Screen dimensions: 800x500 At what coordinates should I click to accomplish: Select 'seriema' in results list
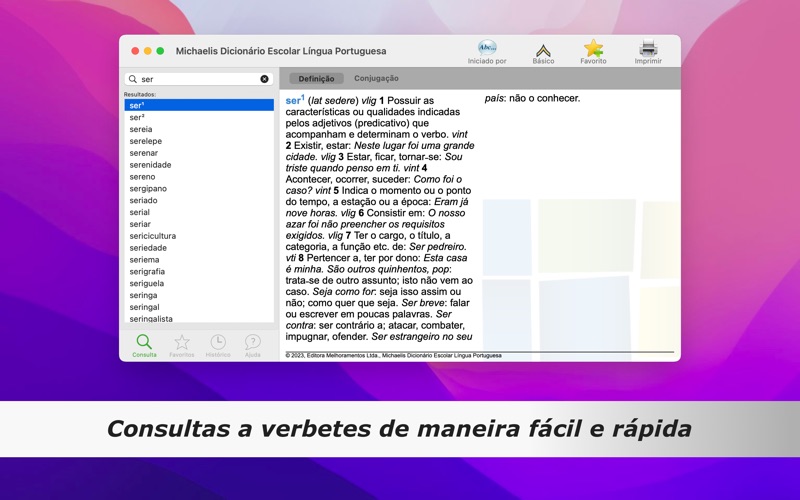pyautogui.click(x=199, y=260)
